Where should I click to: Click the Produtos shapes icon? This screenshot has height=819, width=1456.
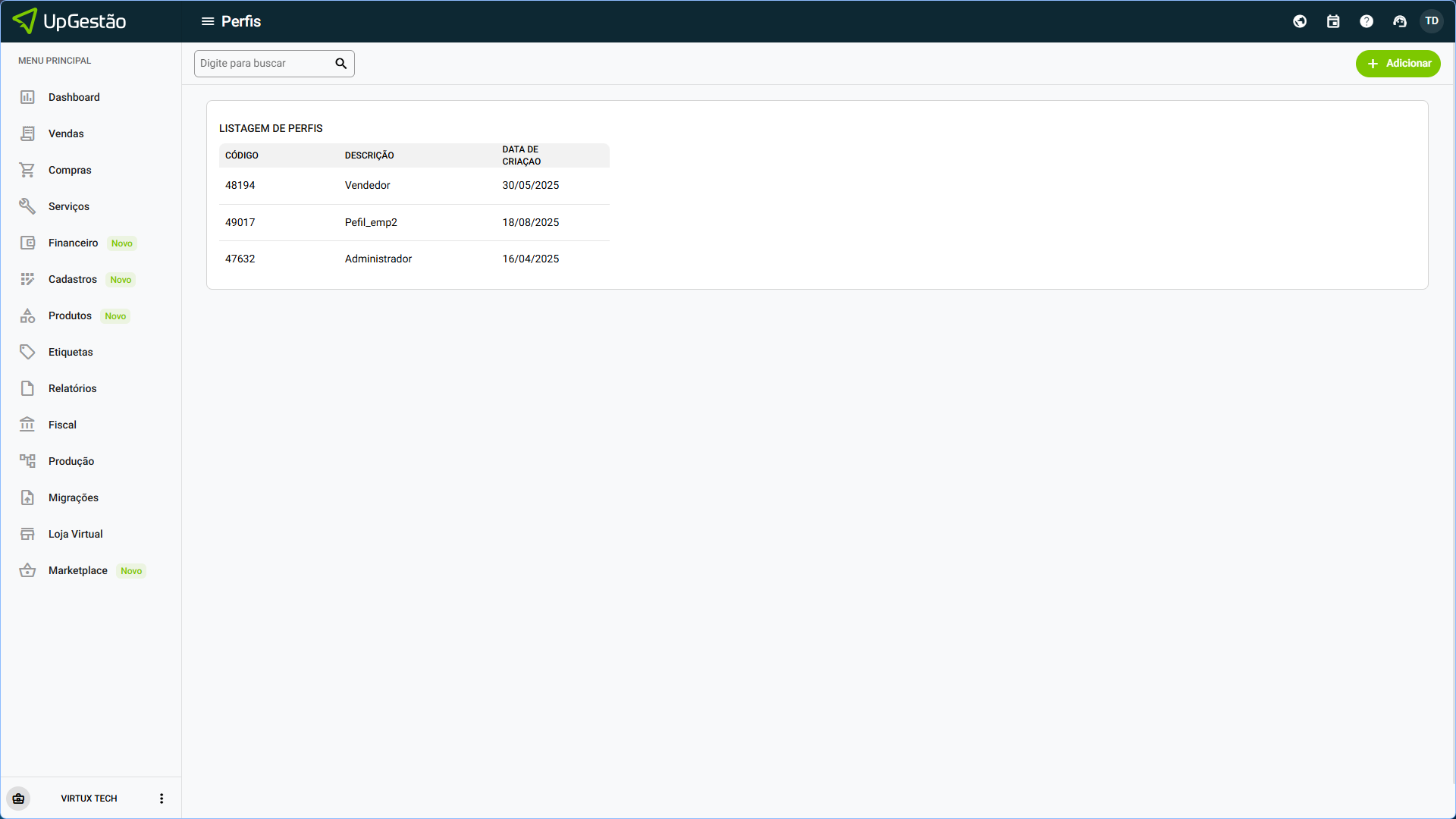27,315
